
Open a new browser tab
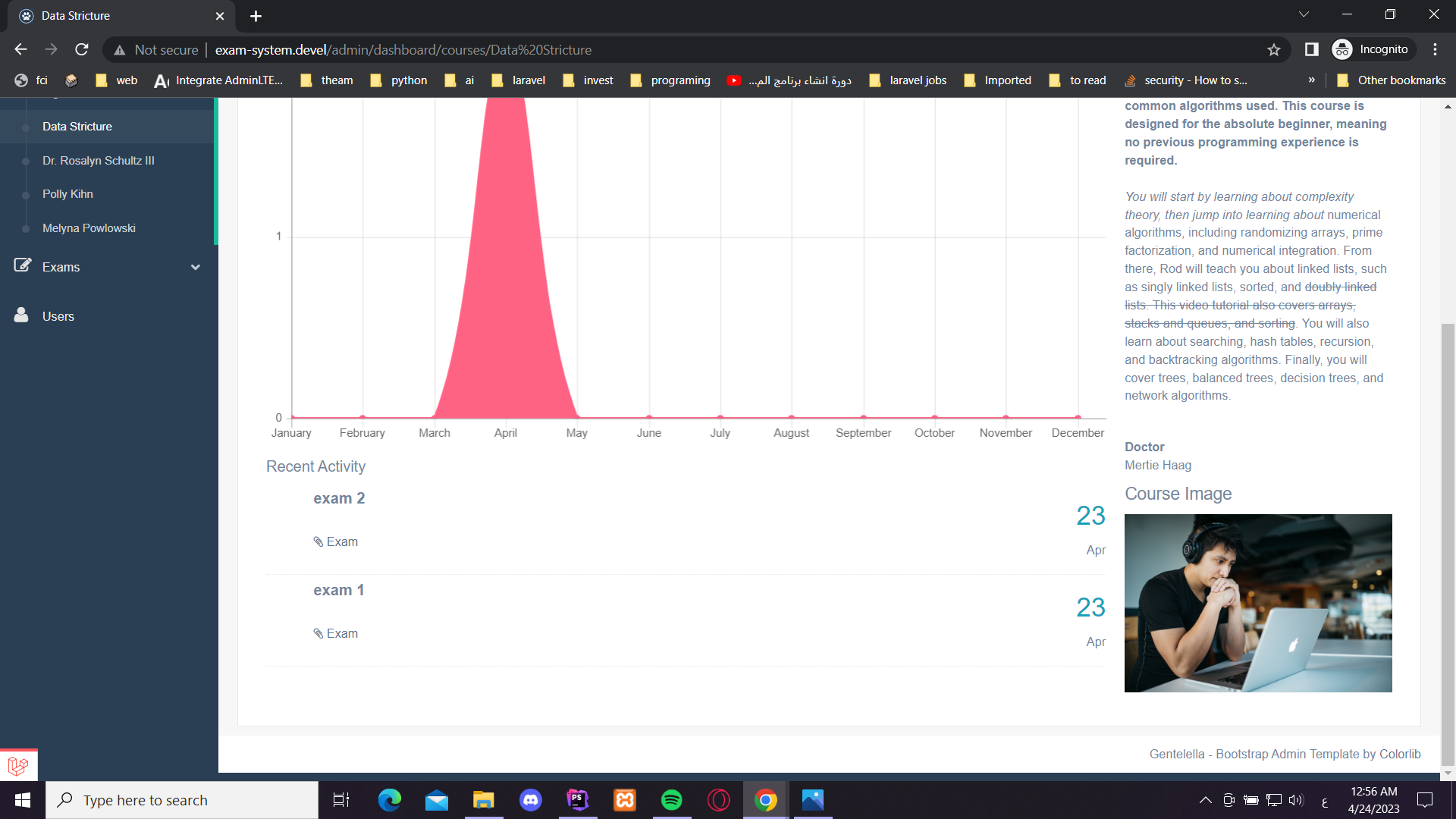coord(256,16)
